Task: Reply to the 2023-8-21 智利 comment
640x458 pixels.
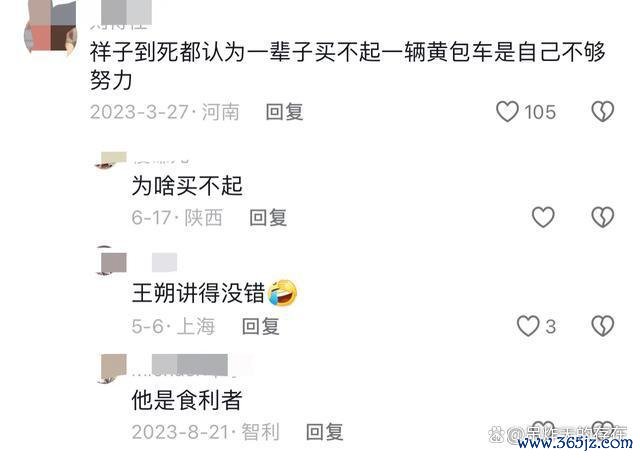Action: 325,432
